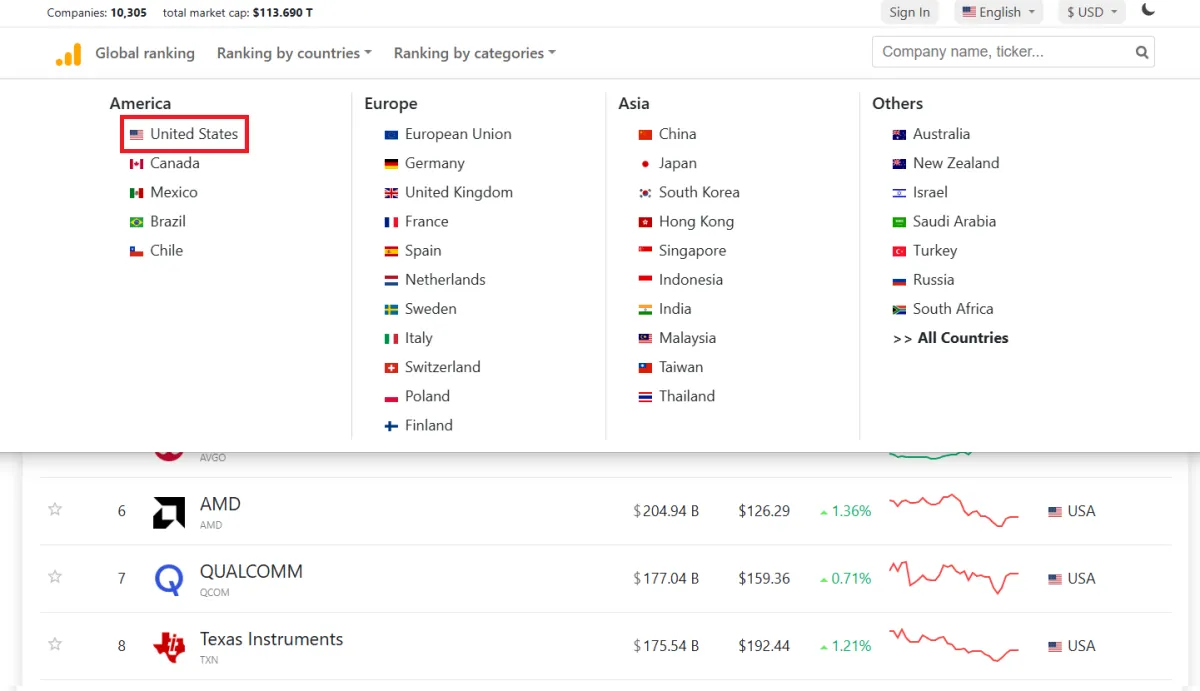Expand Ranking by categories menu
This screenshot has height=691, width=1200.
(x=475, y=53)
